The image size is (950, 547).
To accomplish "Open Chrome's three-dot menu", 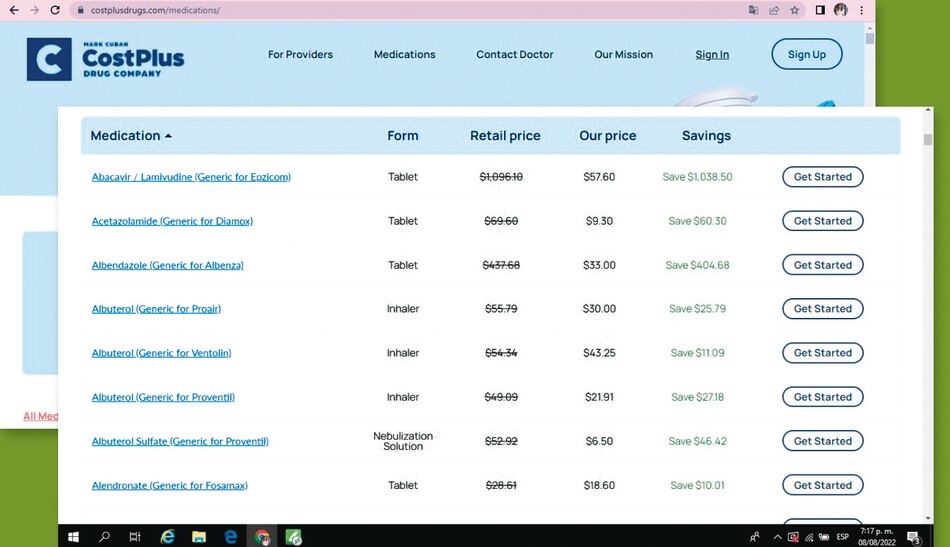I will 861,10.
